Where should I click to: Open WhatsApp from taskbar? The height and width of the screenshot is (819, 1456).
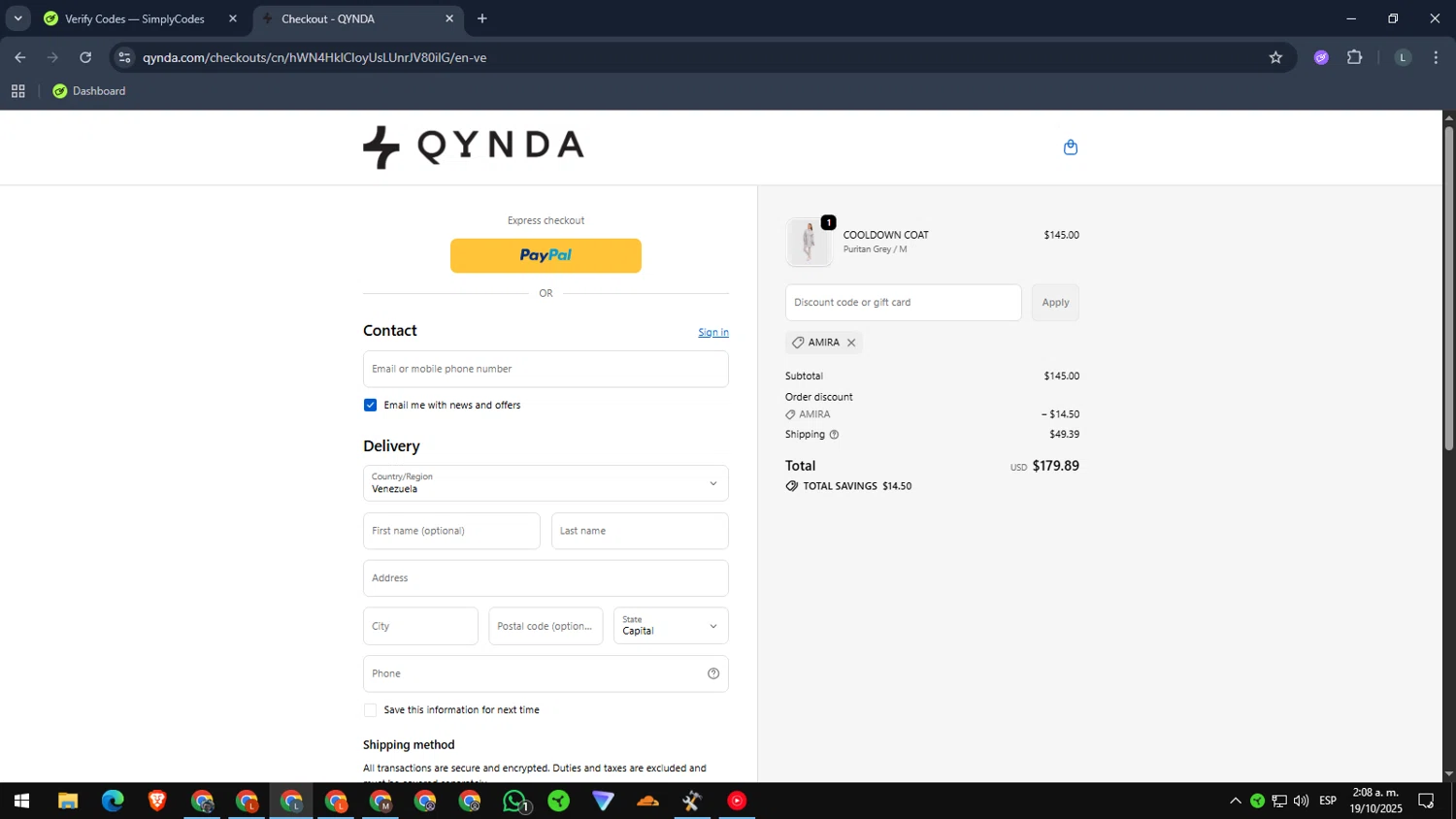click(515, 801)
